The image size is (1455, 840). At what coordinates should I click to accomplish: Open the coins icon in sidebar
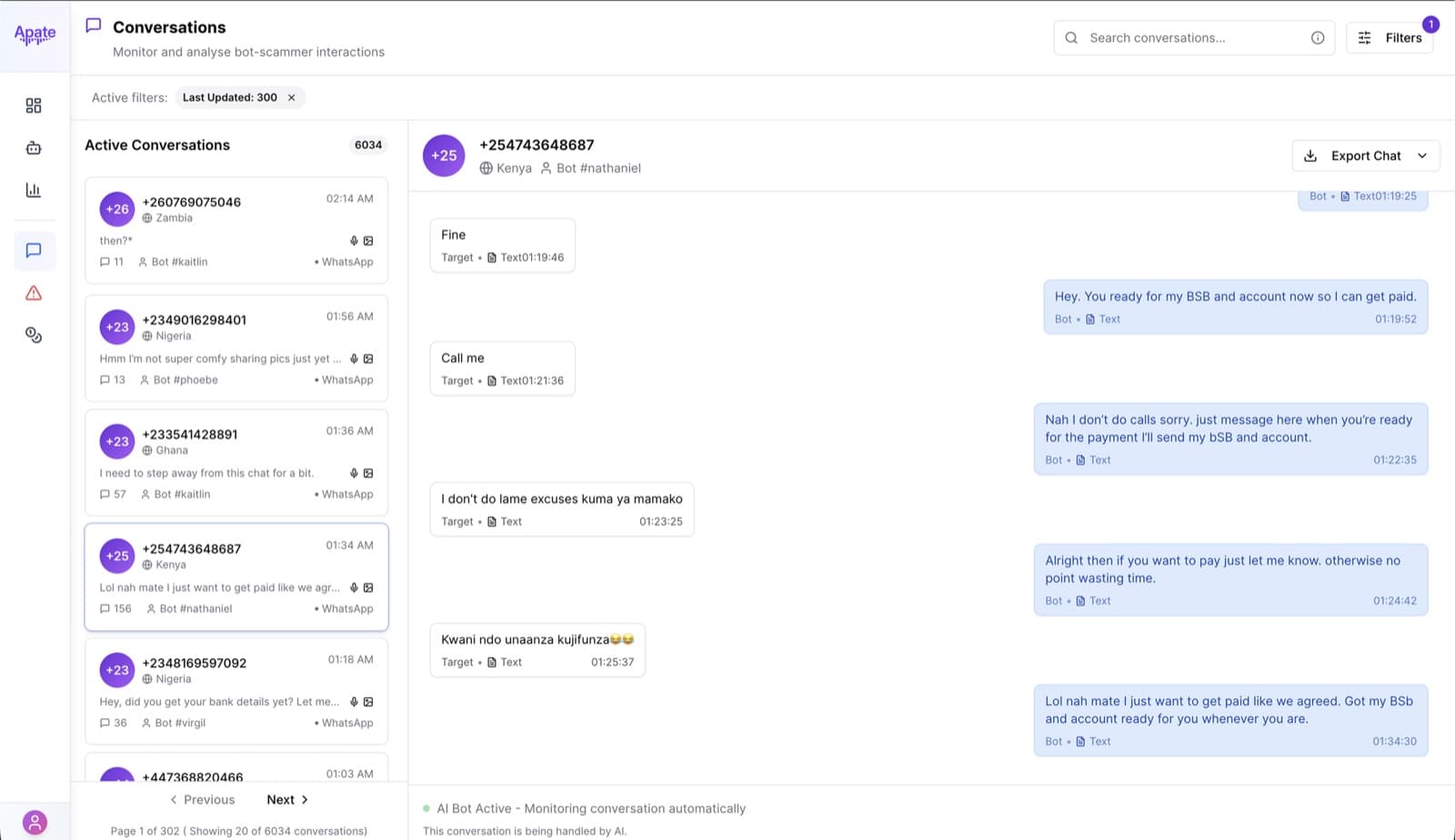34,335
